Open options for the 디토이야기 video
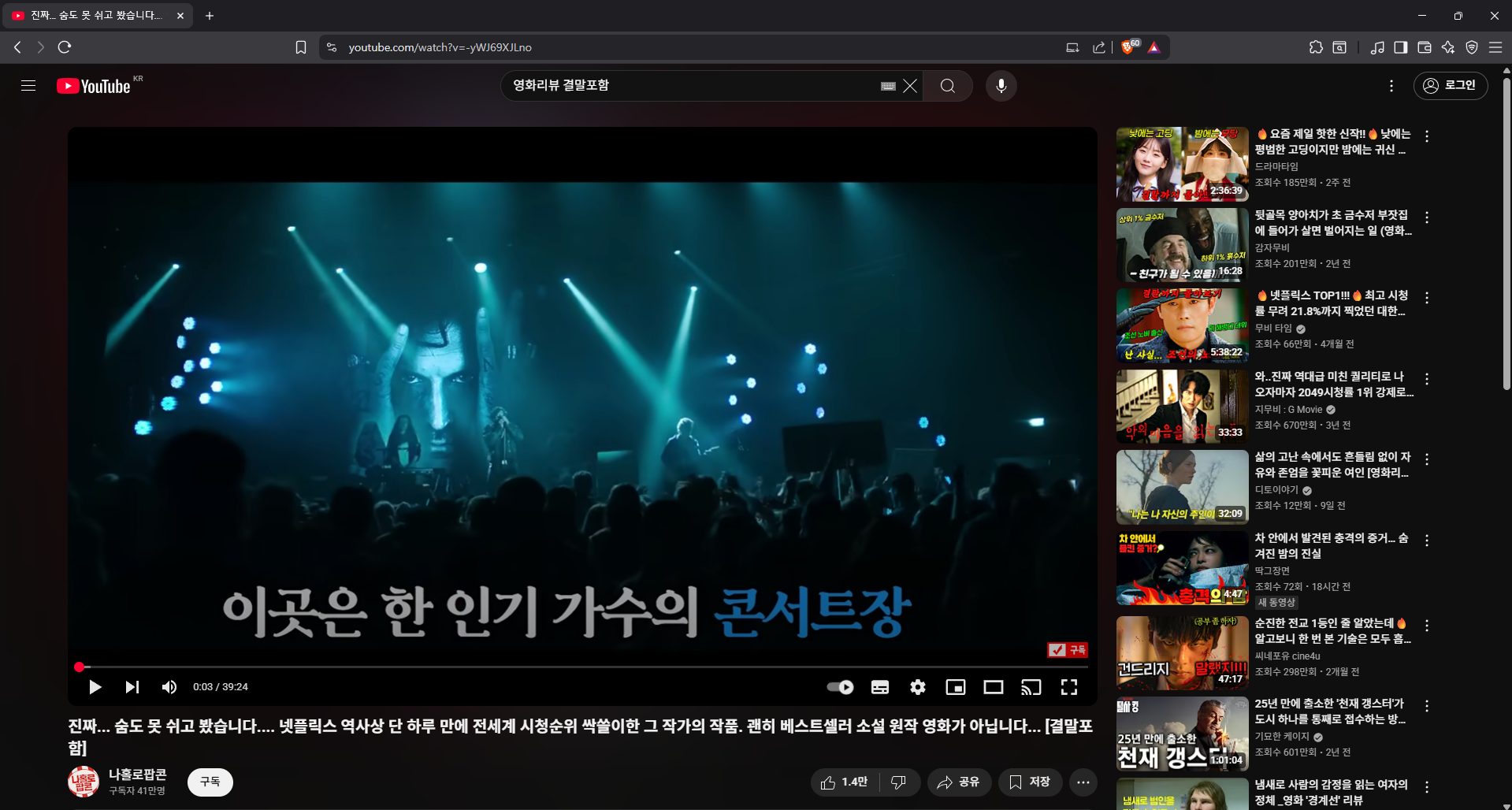 (x=1427, y=459)
